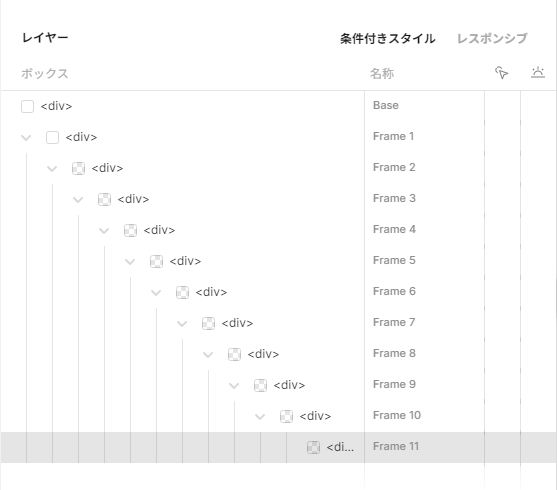Click checkered box icon for Frame 6
Viewport: 557px width, 490px height.
pos(183,292)
